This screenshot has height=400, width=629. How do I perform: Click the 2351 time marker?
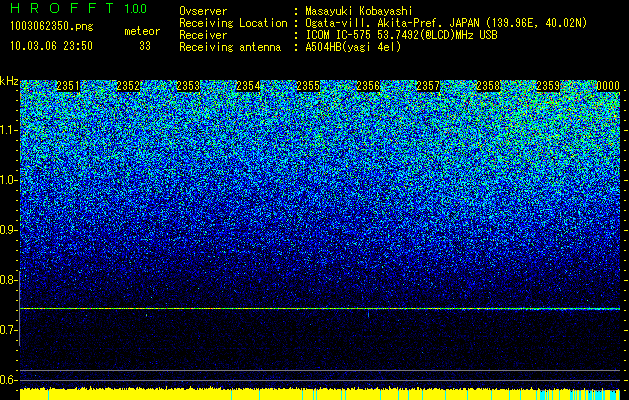pos(68,86)
